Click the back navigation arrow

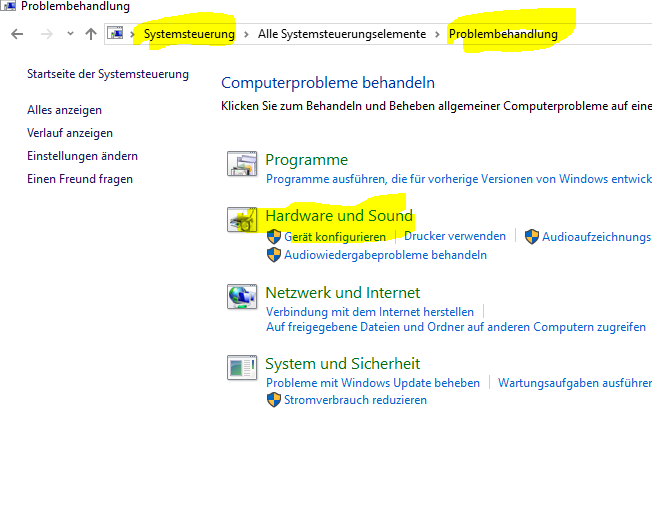click(x=17, y=34)
